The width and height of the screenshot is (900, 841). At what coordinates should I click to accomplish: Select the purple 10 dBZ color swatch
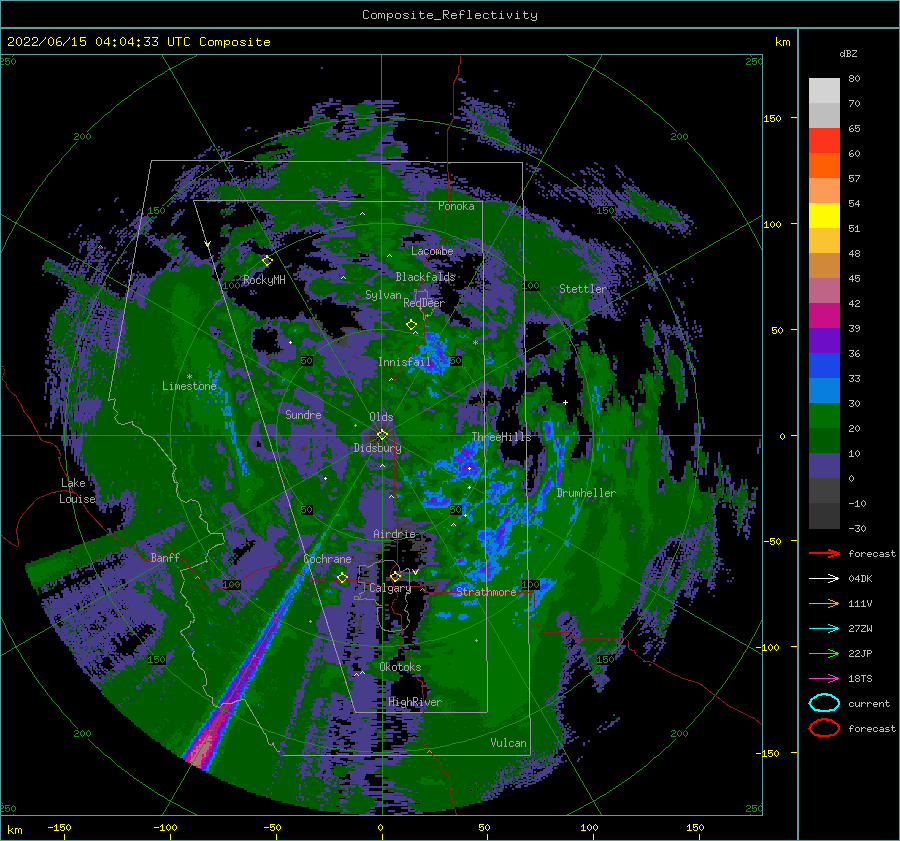tap(824, 465)
